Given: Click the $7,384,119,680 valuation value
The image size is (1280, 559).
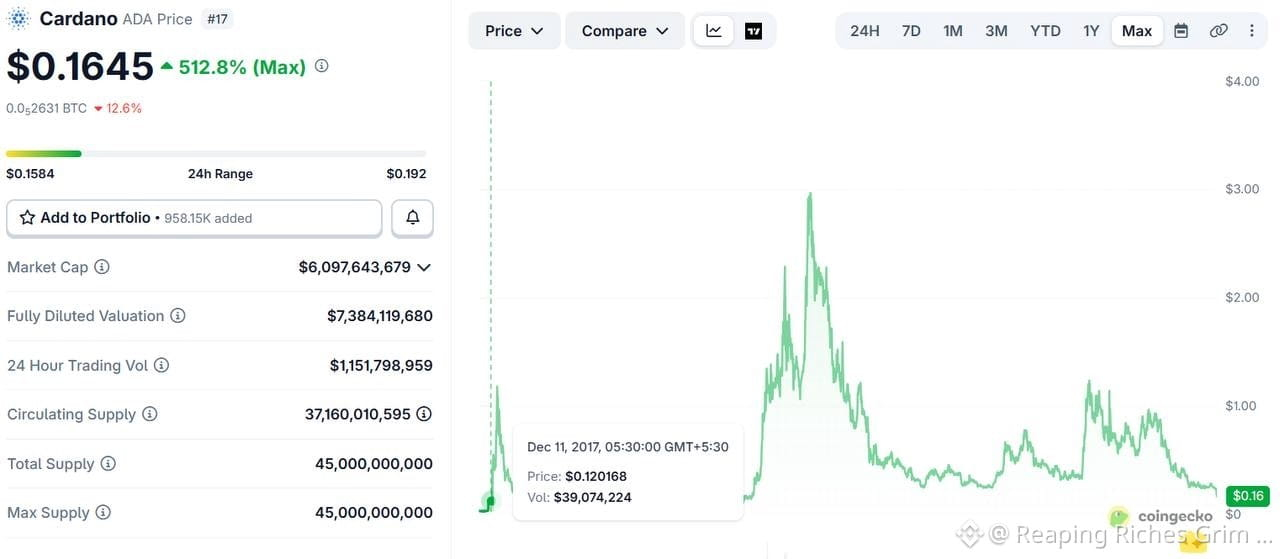Looking at the screenshot, I should click(x=380, y=316).
